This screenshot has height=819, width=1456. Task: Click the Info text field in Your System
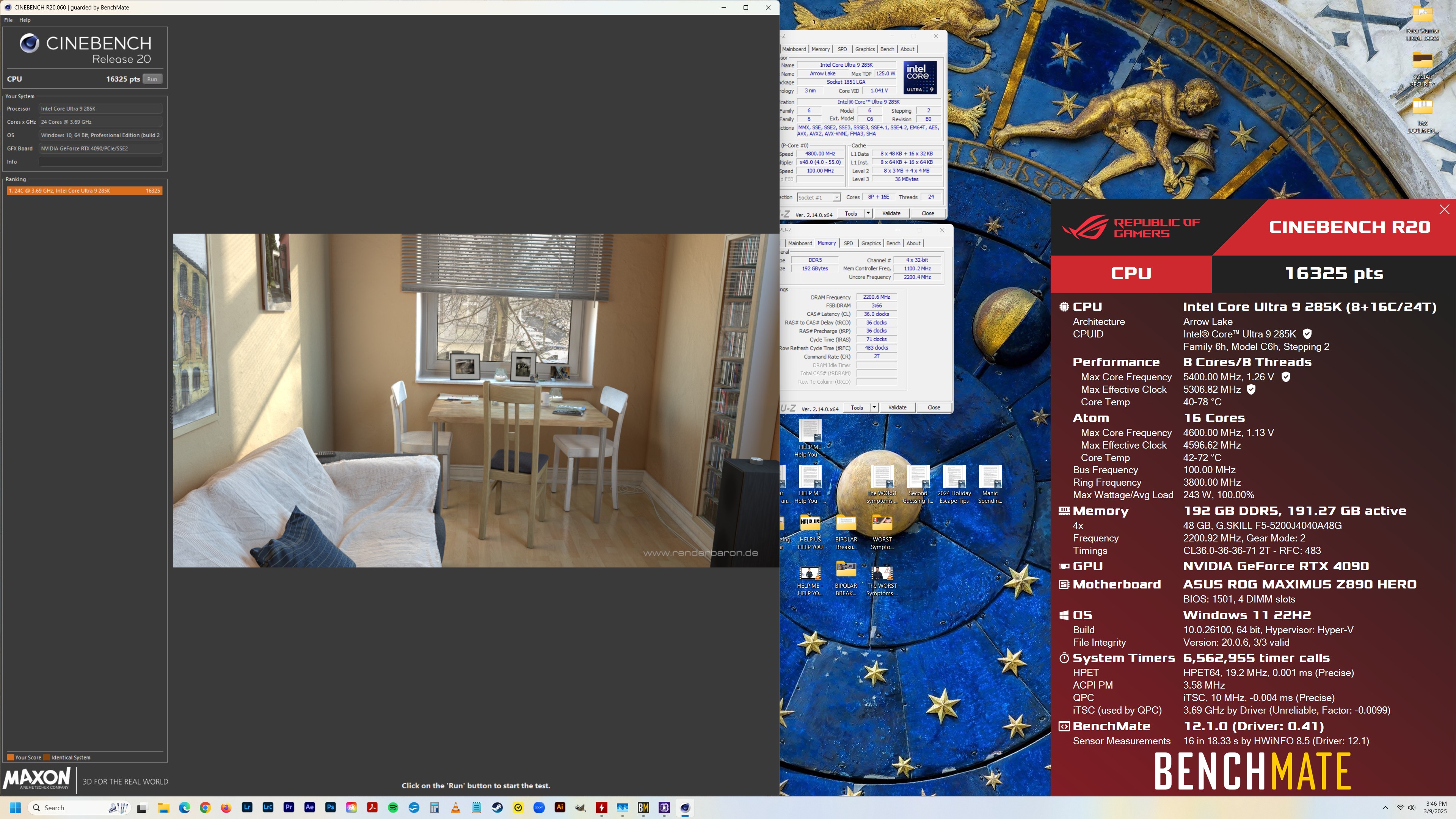[x=100, y=162]
